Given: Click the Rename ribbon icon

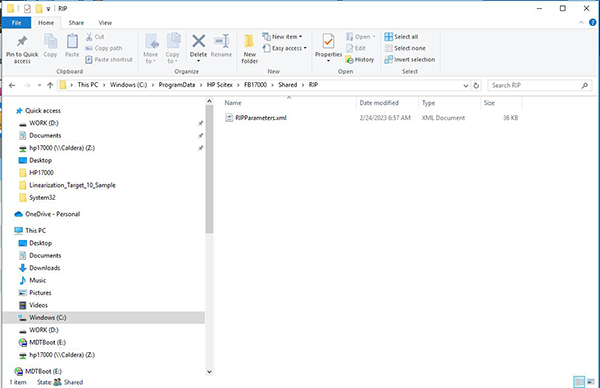Looking at the screenshot, I should (222, 41).
